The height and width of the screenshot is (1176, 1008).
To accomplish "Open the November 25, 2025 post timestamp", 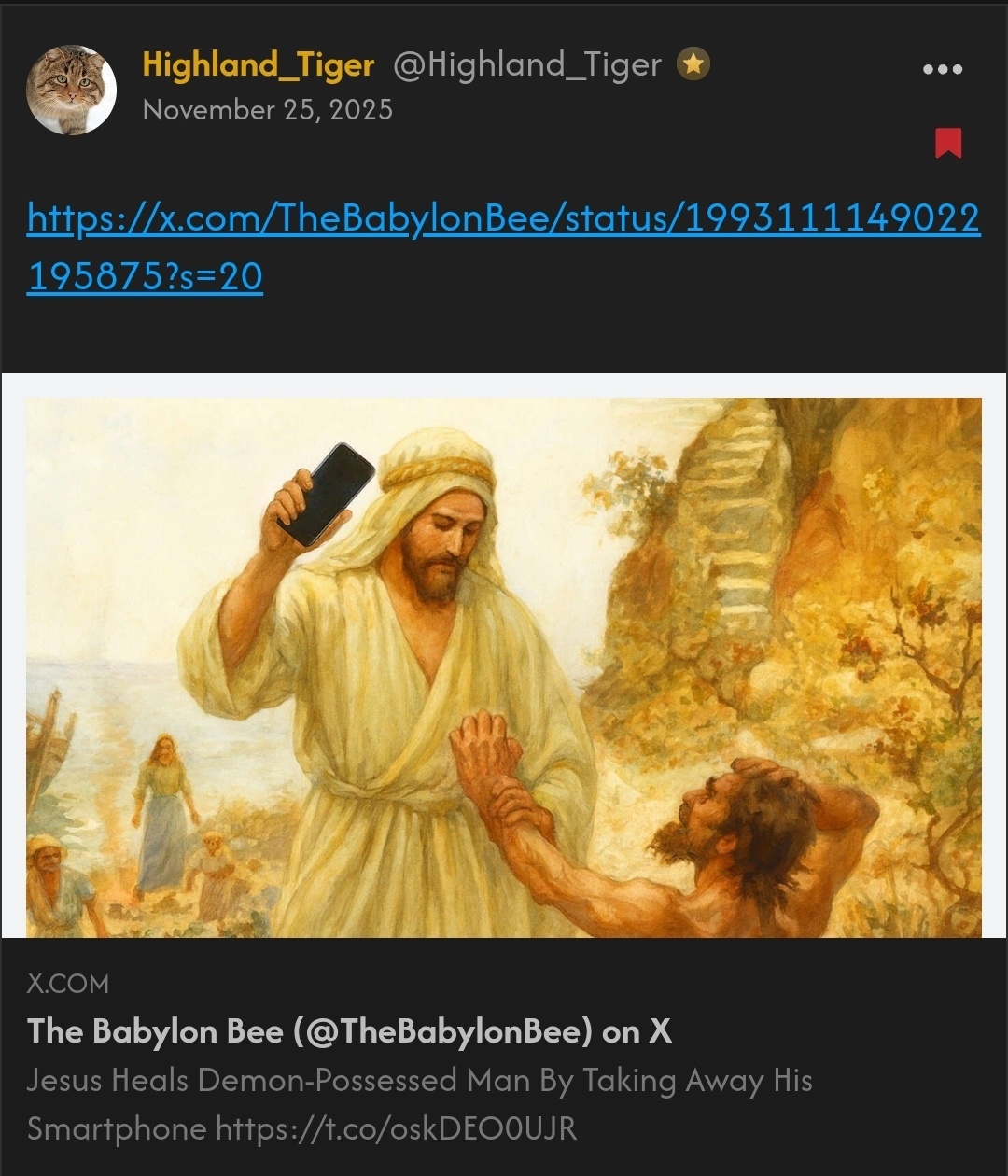I will coord(268,110).
